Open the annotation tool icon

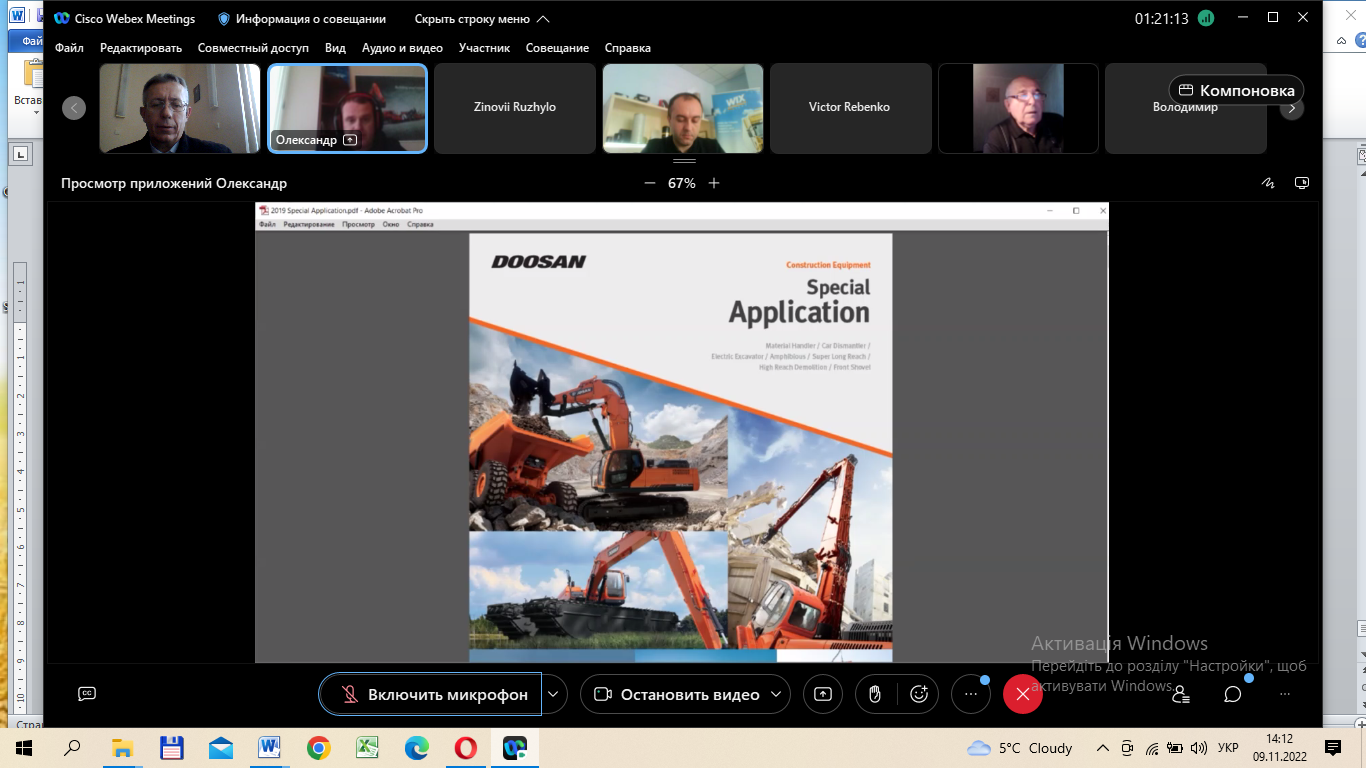(x=1268, y=183)
